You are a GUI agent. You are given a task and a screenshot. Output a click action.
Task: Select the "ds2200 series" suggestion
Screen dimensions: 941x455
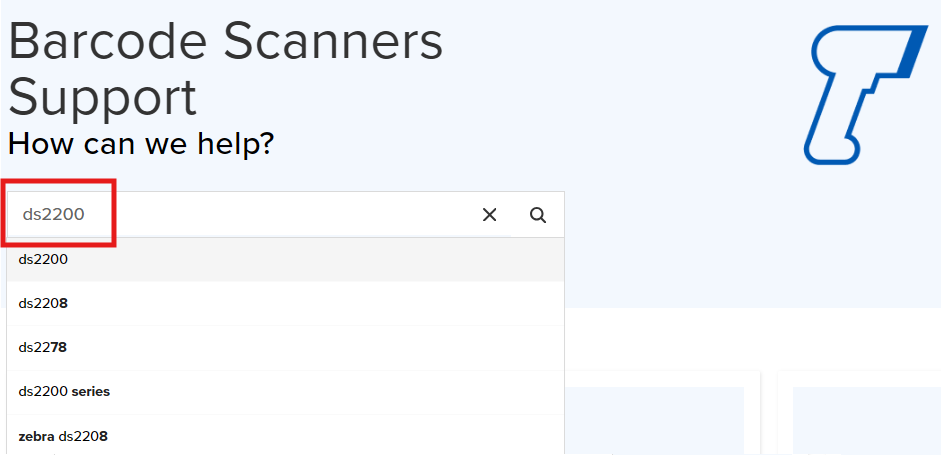(64, 391)
